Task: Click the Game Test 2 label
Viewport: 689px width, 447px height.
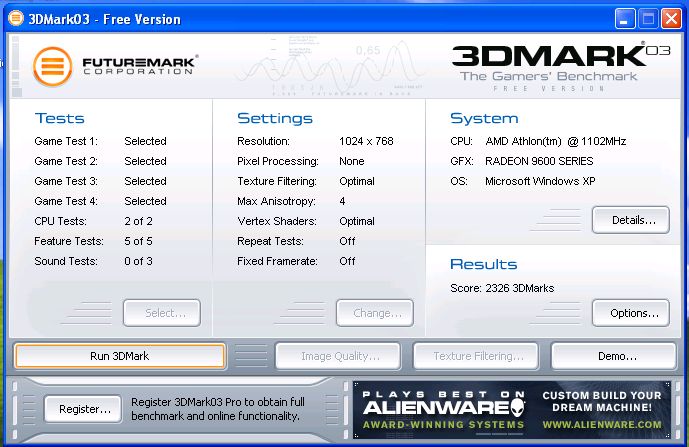Action: [x=66, y=161]
